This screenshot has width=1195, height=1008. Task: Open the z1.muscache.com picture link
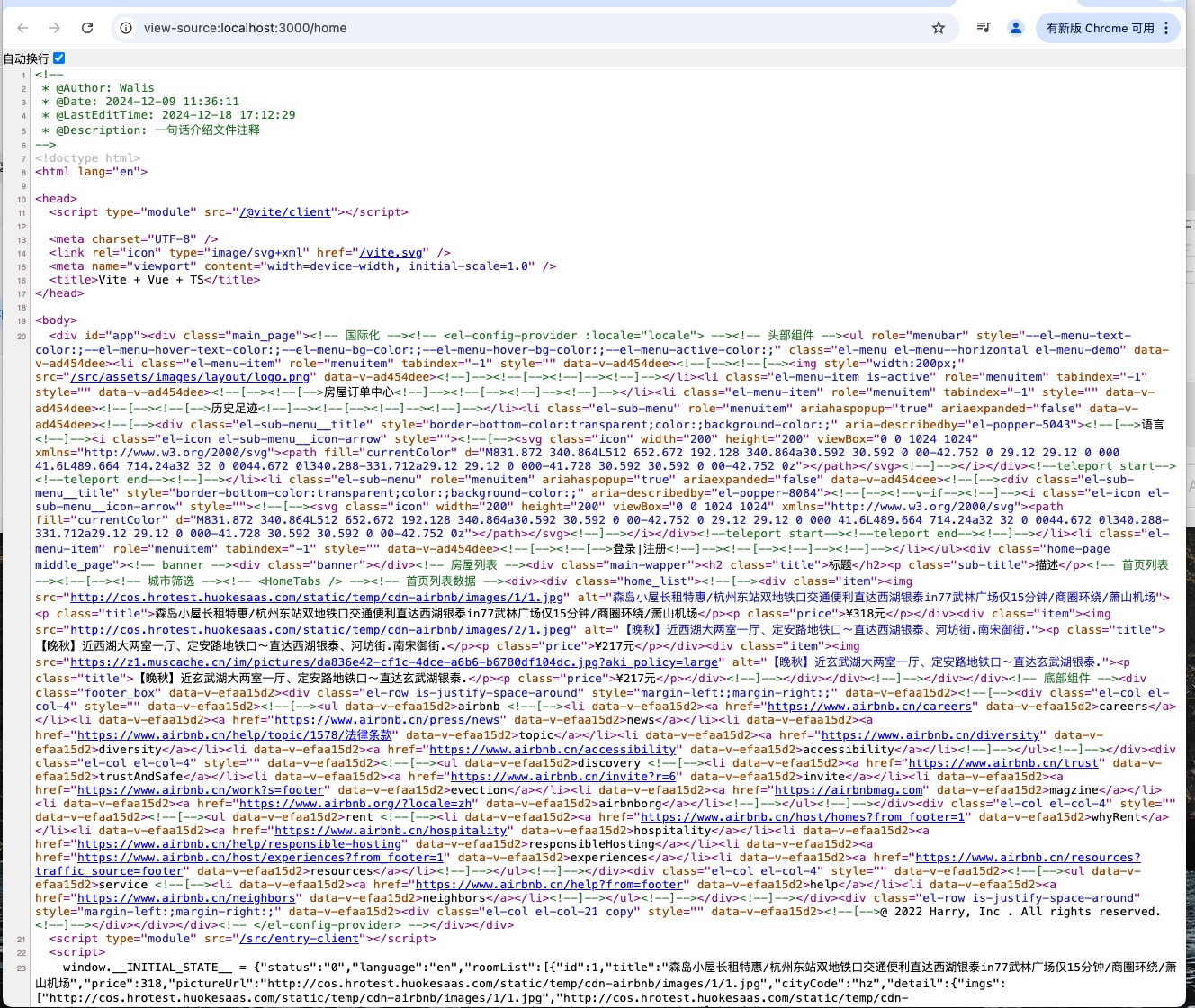[393, 661]
